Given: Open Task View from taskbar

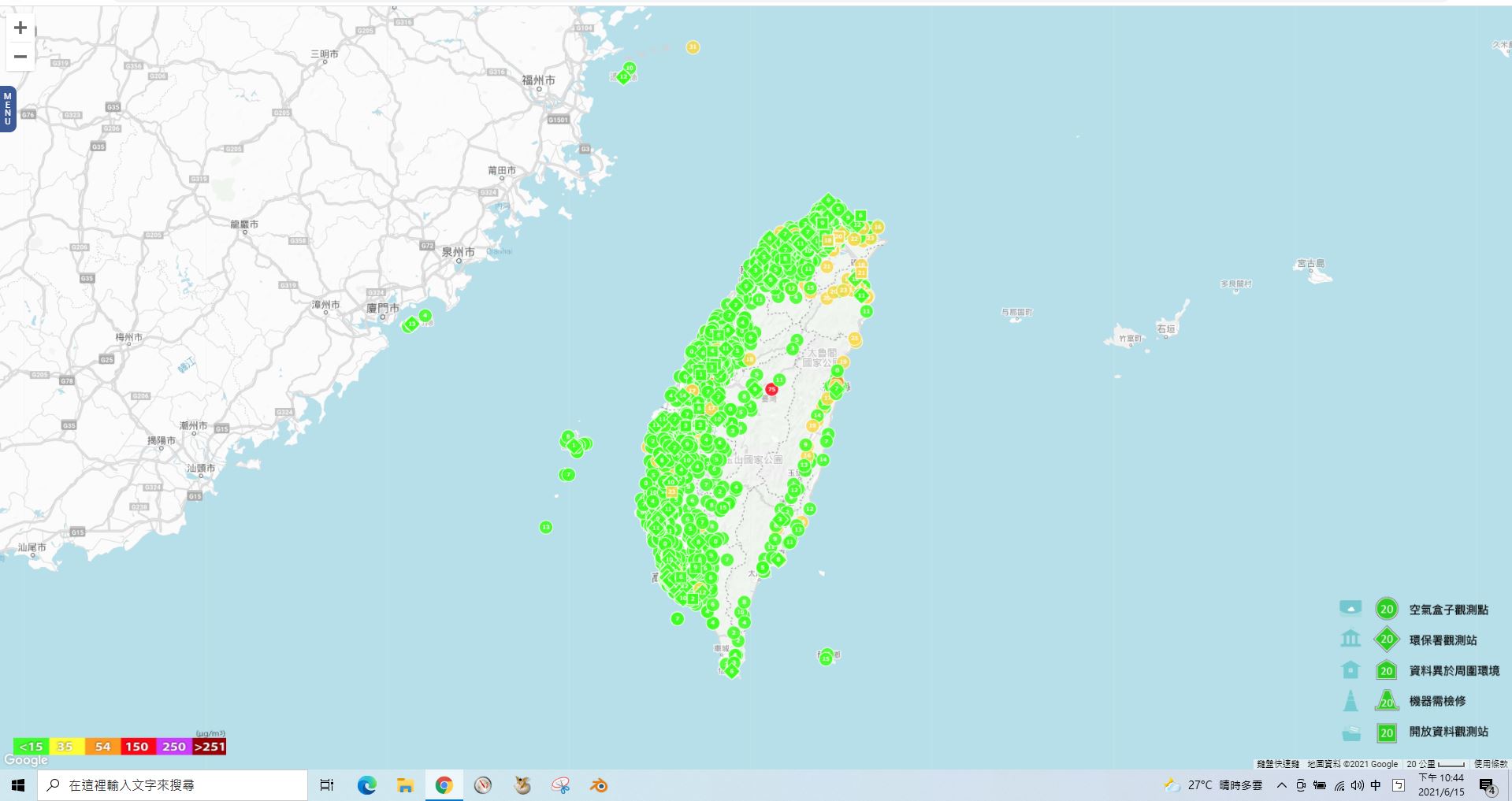Looking at the screenshot, I should (x=327, y=785).
